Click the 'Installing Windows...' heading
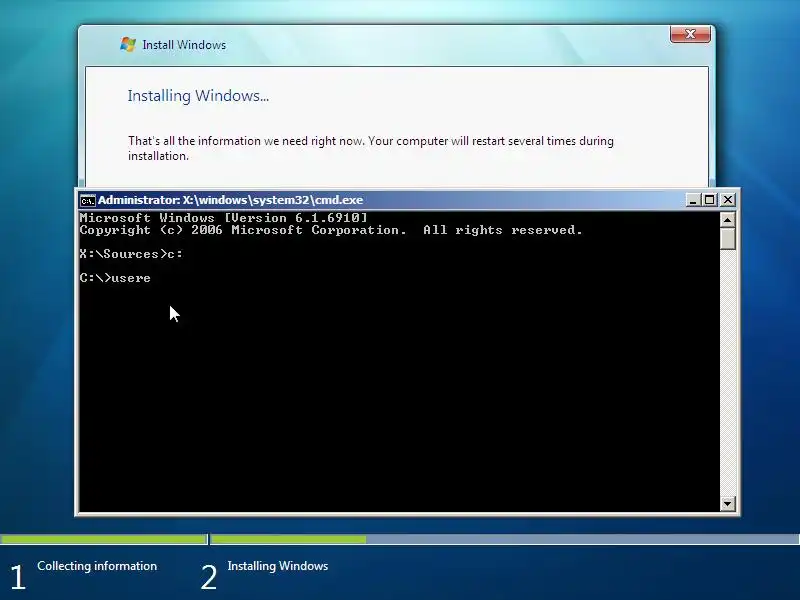800x600 pixels. [x=198, y=96]
